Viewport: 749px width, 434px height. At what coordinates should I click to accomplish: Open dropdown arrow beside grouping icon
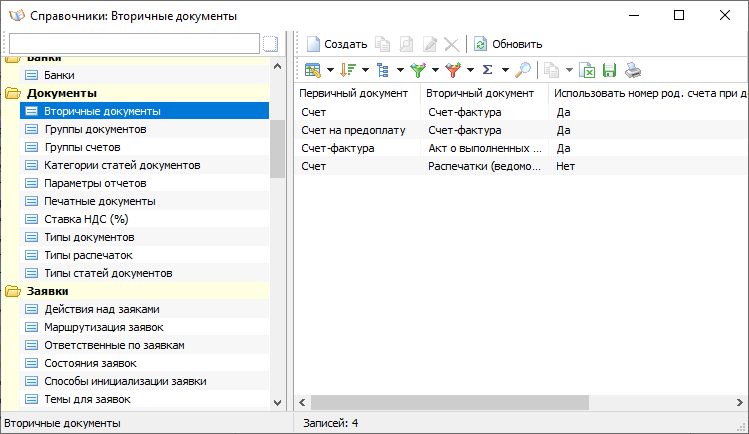(400, 70)
